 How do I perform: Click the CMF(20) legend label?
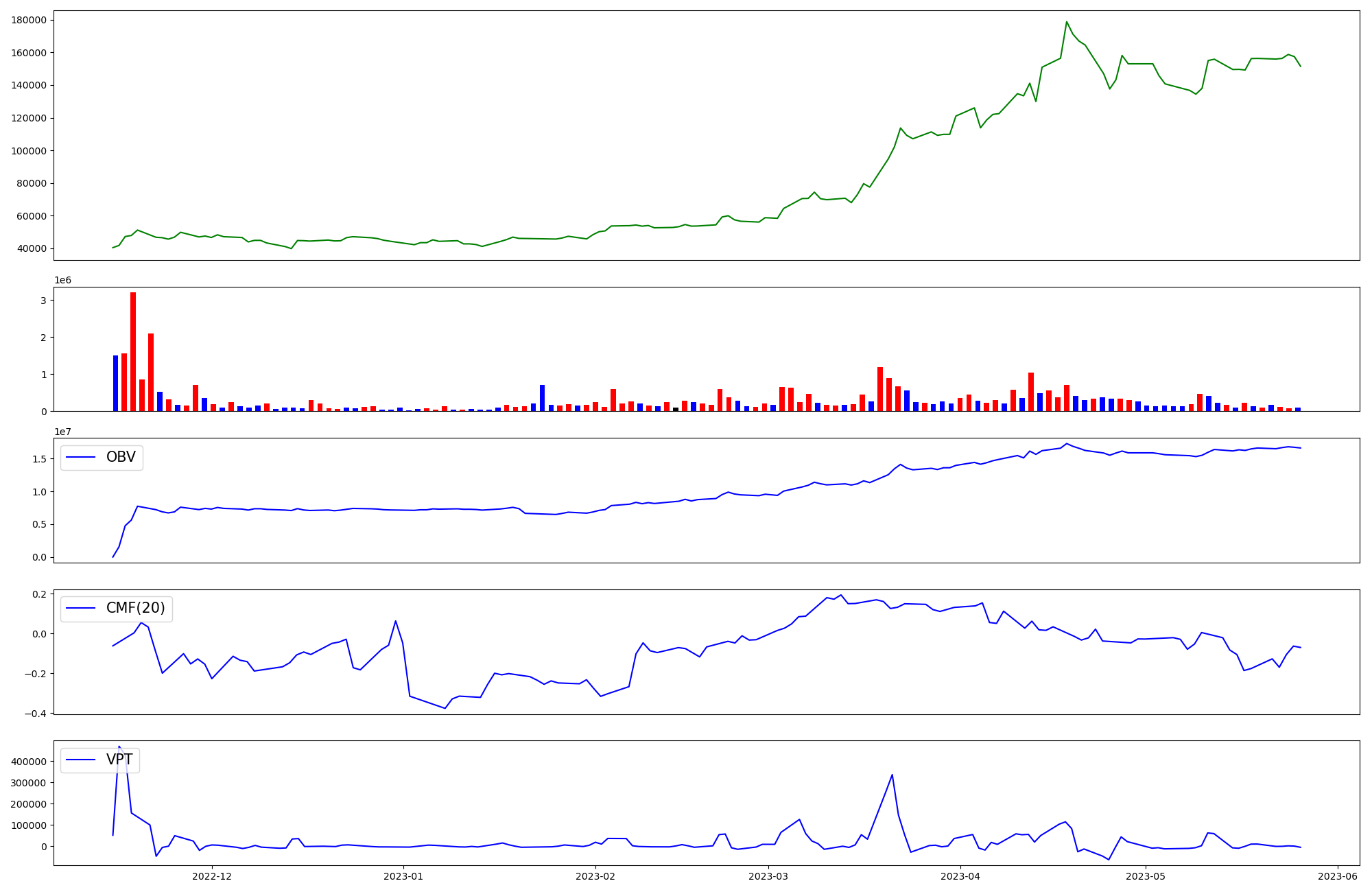135,608
